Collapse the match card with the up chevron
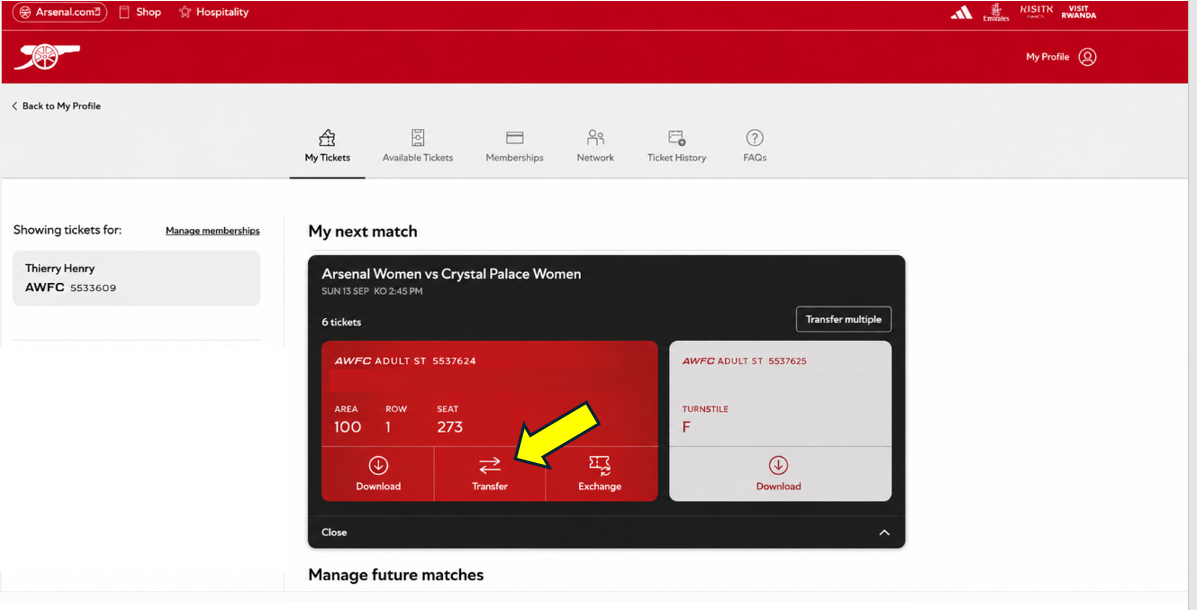This screenshot has height=610, width=1197. tap(884, 533)
